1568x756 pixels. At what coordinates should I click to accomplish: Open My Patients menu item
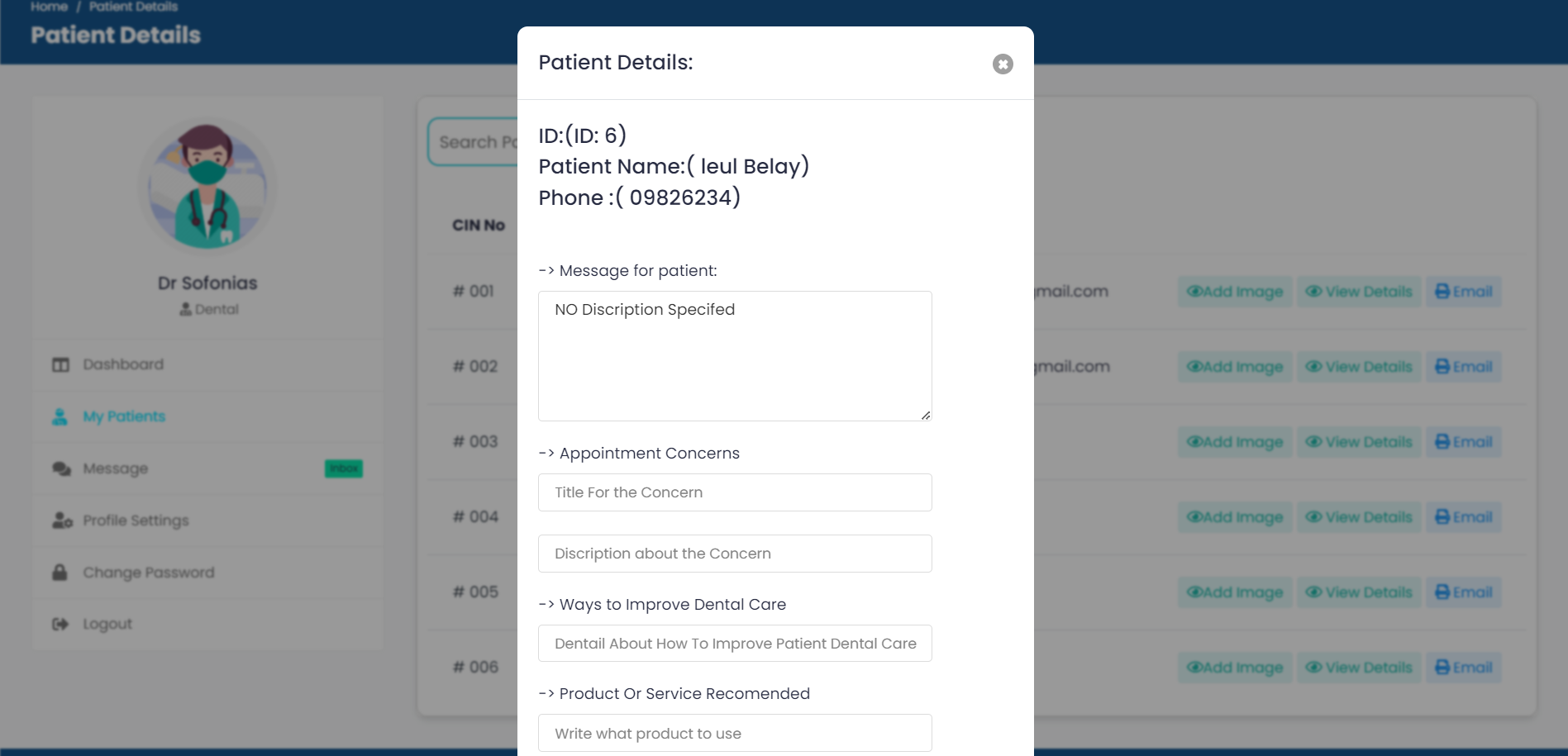(124, 417)
